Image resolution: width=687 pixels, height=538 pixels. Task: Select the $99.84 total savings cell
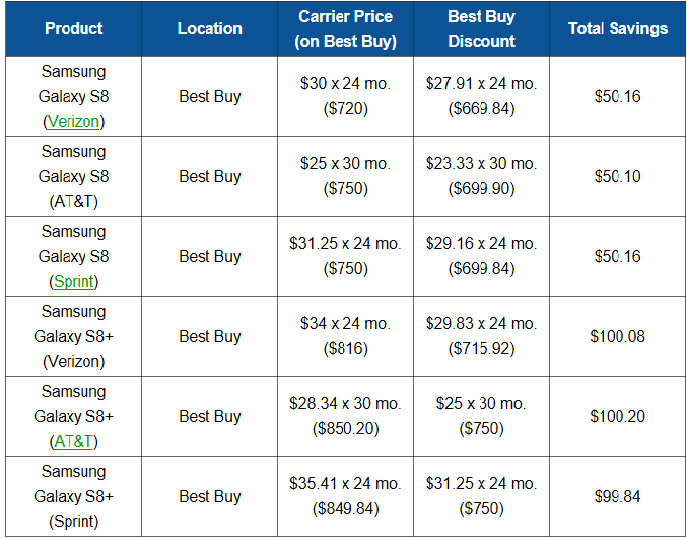click(617, 496)
